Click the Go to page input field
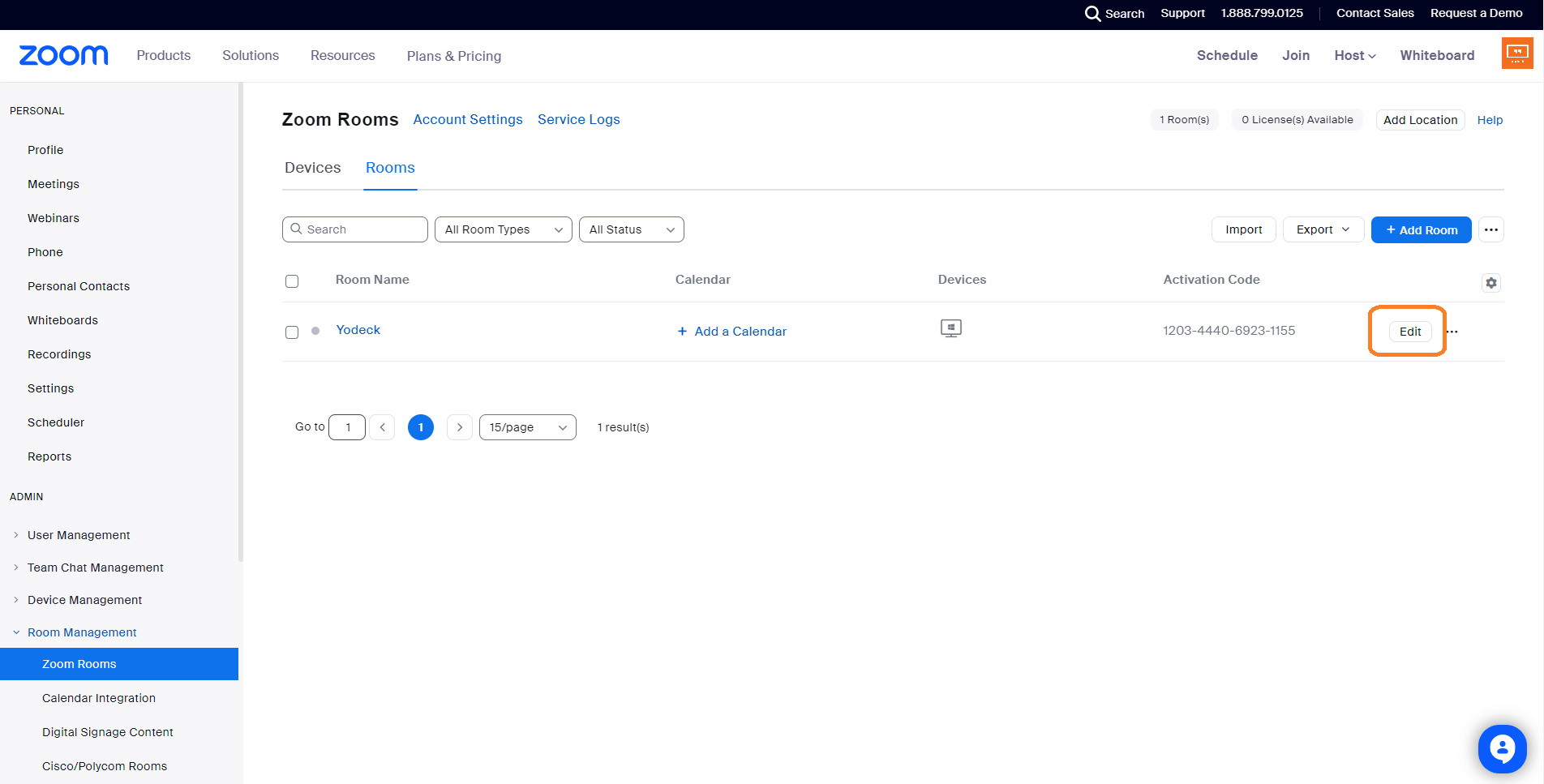The width and height of the screenshot is (1544, 784). [x=347, y=426]
